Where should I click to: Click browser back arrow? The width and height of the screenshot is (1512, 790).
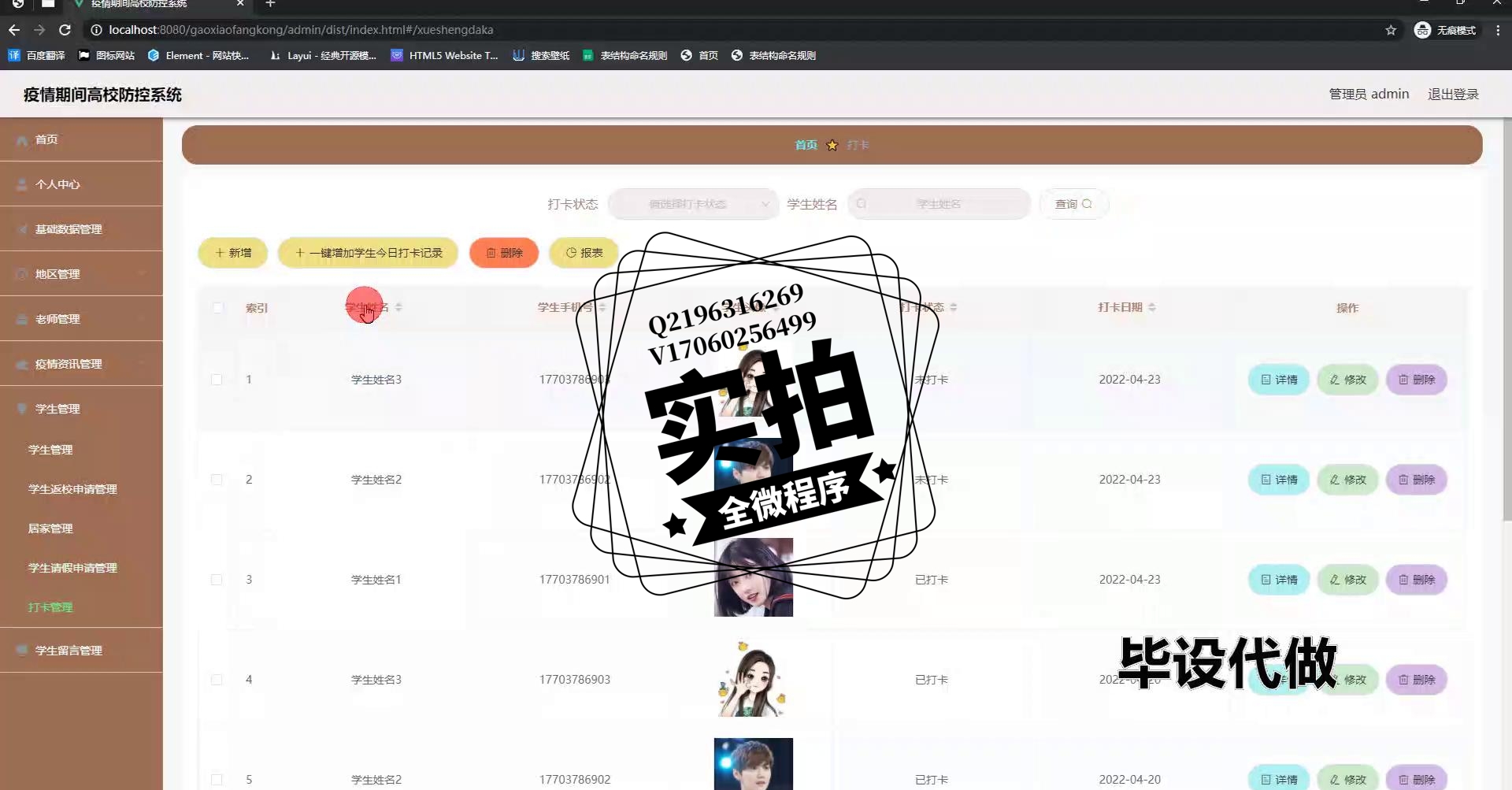point(14,30)
